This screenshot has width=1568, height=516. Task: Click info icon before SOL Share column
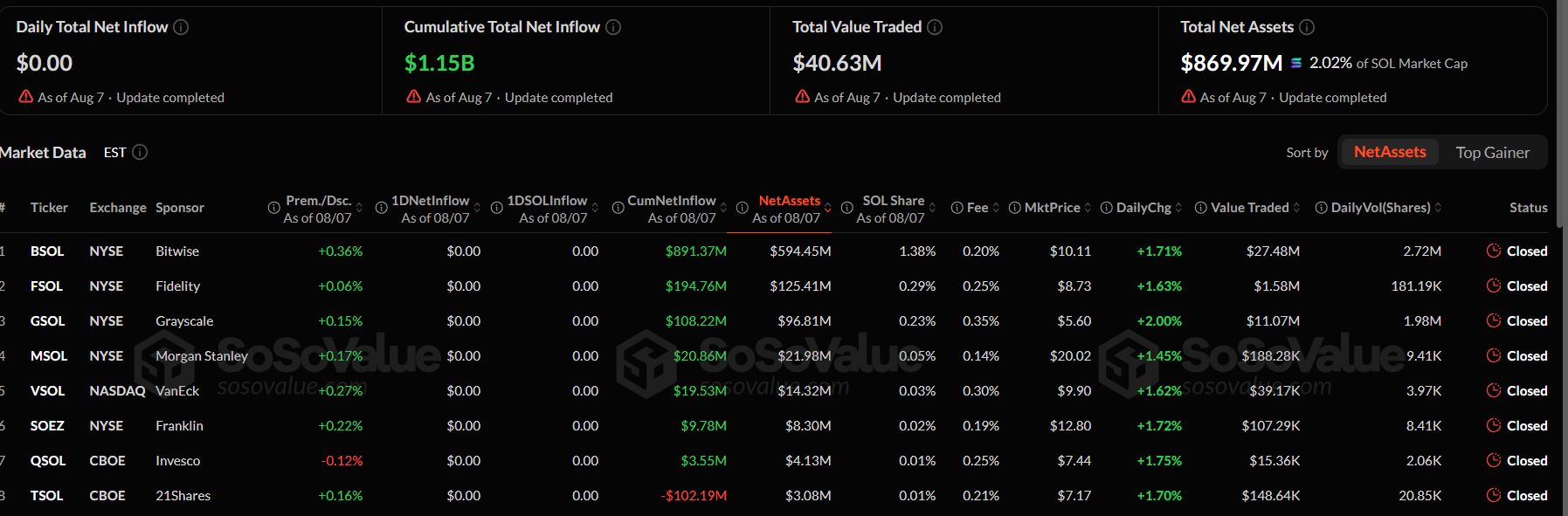(846, 208)
